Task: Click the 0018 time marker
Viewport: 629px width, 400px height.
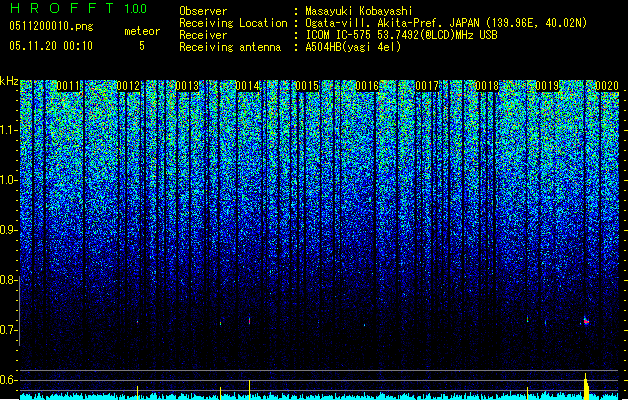Action: click(x=487, y=86)
